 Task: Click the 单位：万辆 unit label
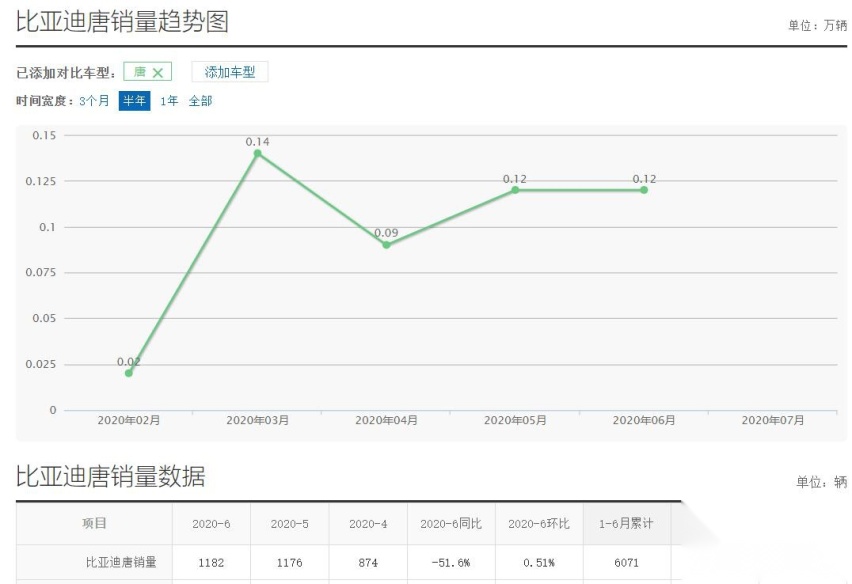click(818, 26)
